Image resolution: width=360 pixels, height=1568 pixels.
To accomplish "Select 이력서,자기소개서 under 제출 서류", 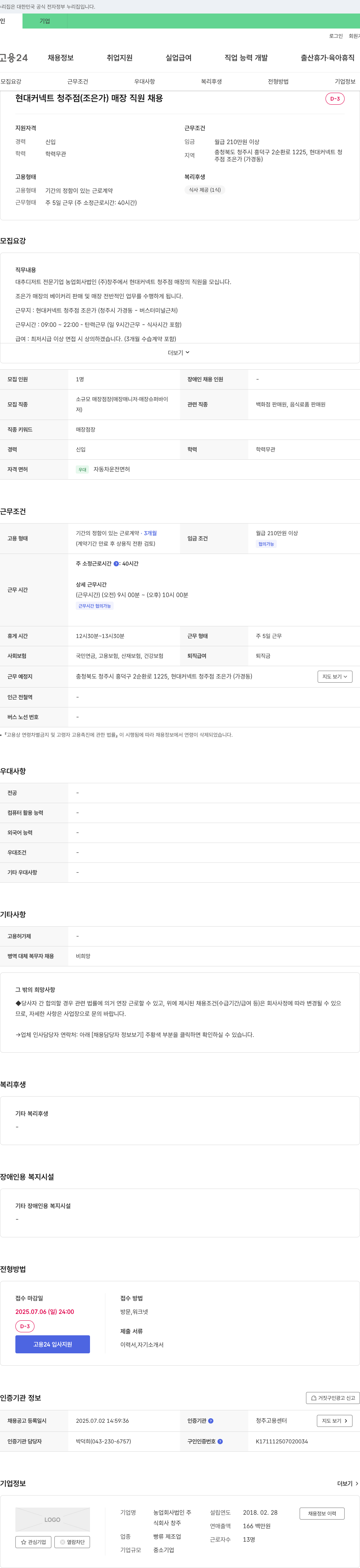I will (142, 1345).
